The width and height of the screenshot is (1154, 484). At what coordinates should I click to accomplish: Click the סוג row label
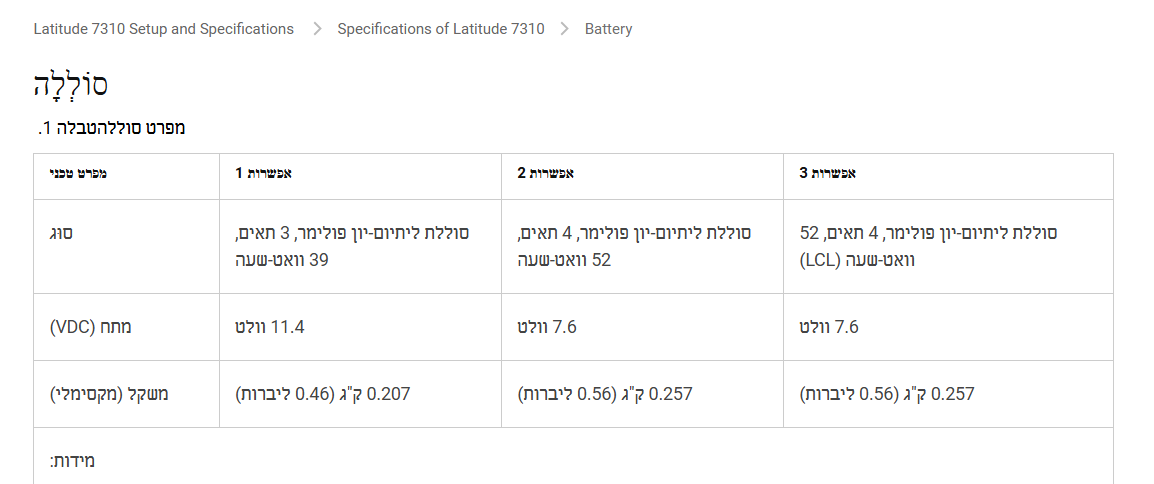(x=62, y=233)
